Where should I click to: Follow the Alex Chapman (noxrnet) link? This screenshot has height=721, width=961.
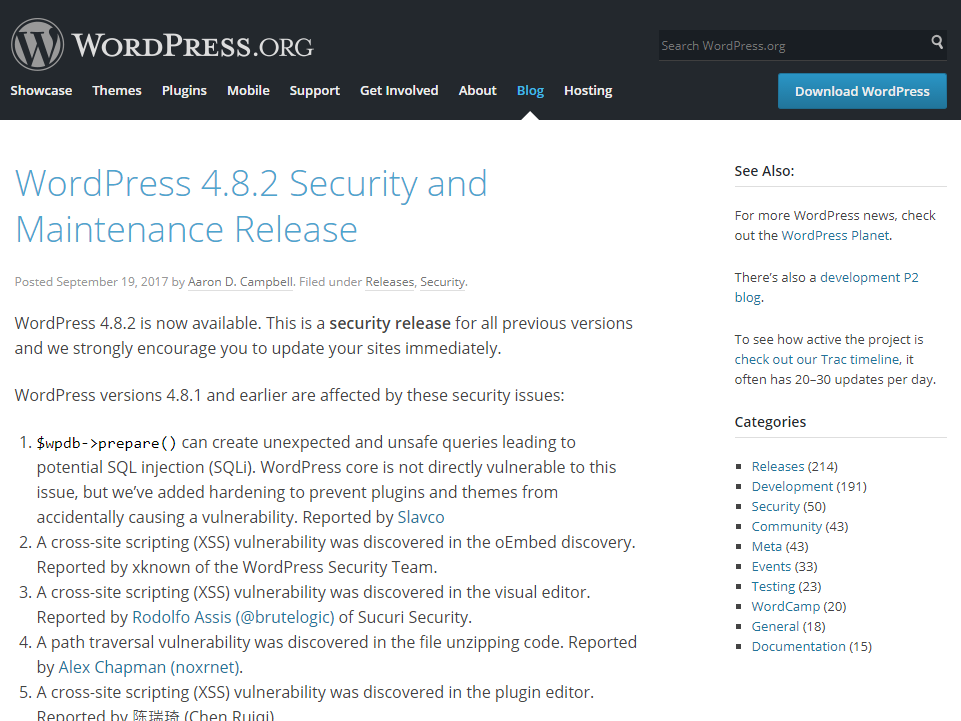click(x=150, y=667)
